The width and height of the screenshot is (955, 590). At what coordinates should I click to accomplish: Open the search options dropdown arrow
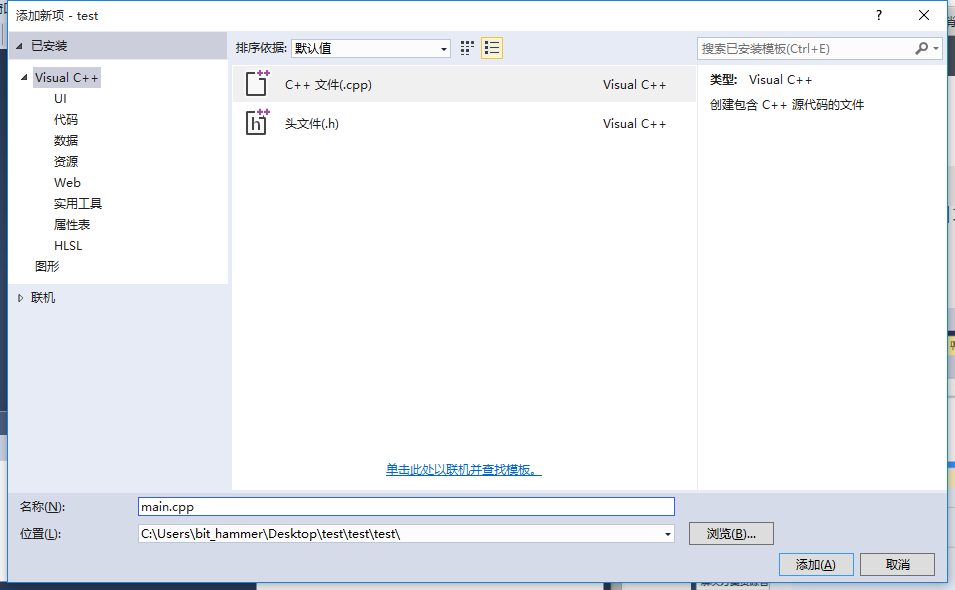click(x=936, y=48)
